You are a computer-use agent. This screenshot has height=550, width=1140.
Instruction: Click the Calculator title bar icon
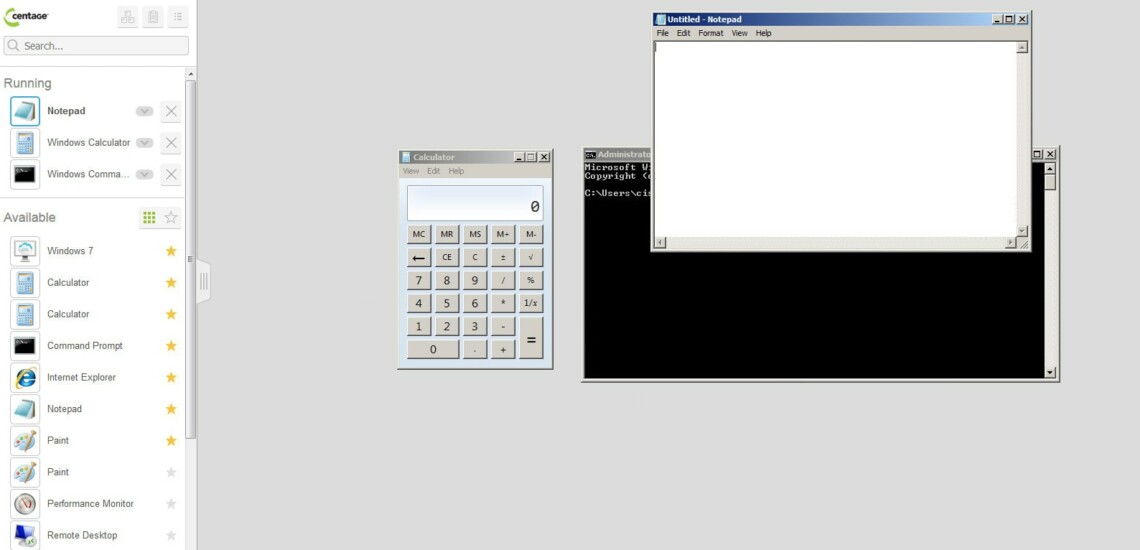click(406, 157)
